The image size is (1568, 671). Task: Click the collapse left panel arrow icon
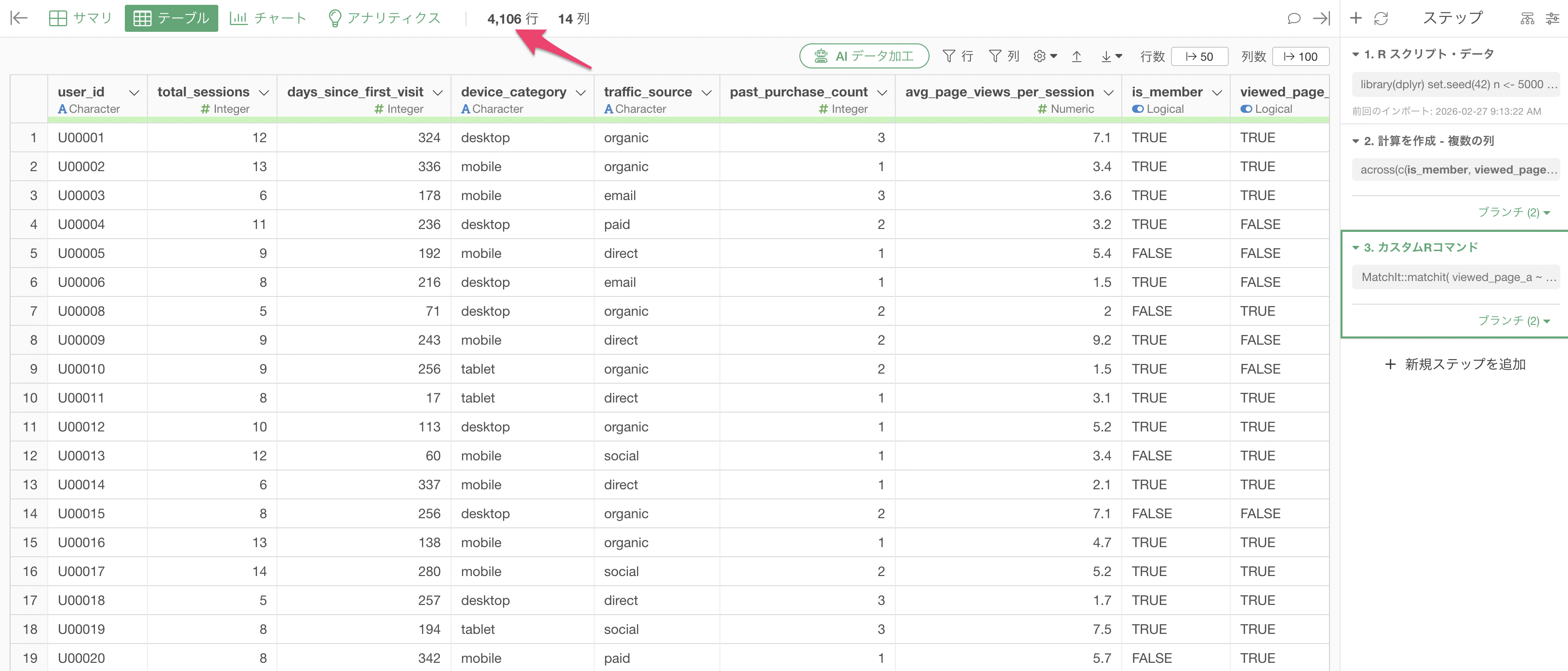pyautogui.click(x=19, y=18)
